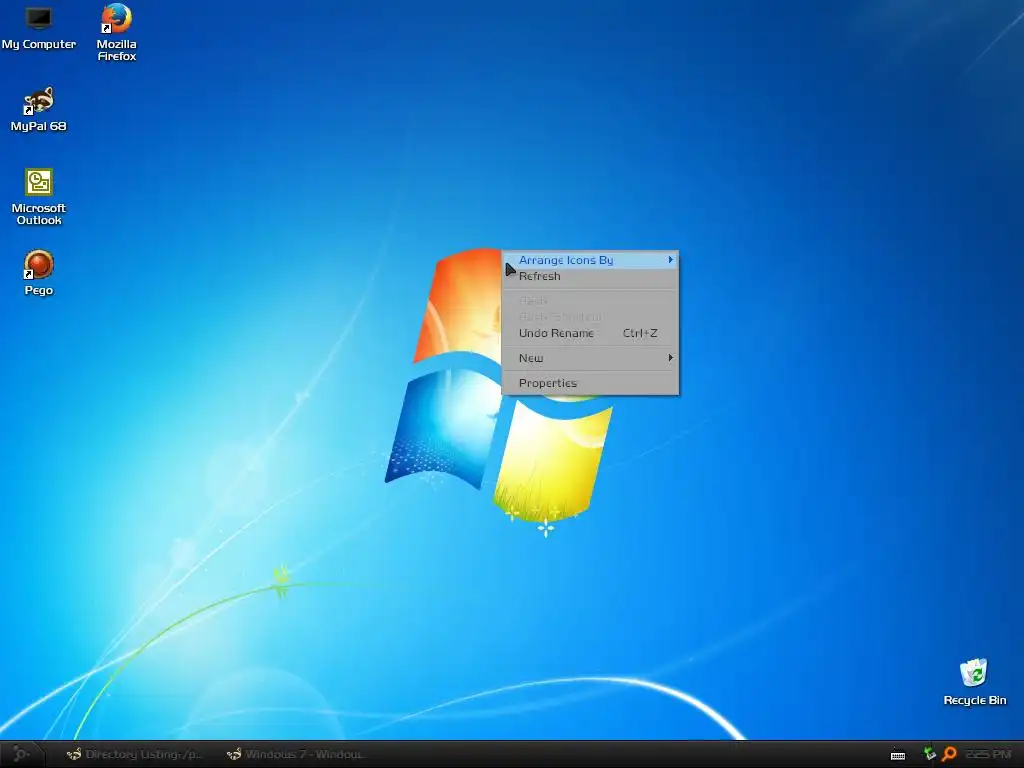Open the My Computer desktop icon

pos(39,27)
